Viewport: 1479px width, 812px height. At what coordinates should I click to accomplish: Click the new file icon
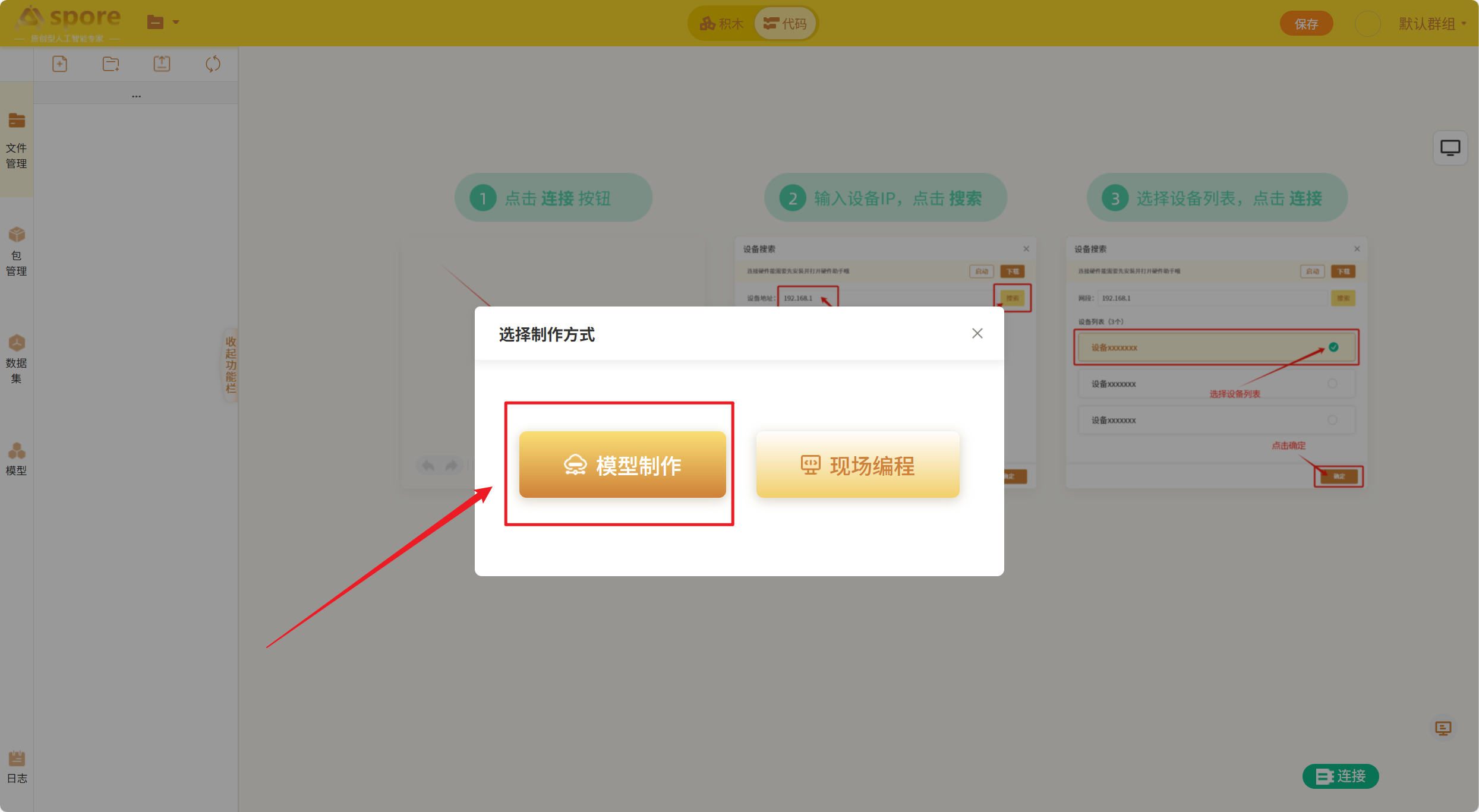point(60,64)
